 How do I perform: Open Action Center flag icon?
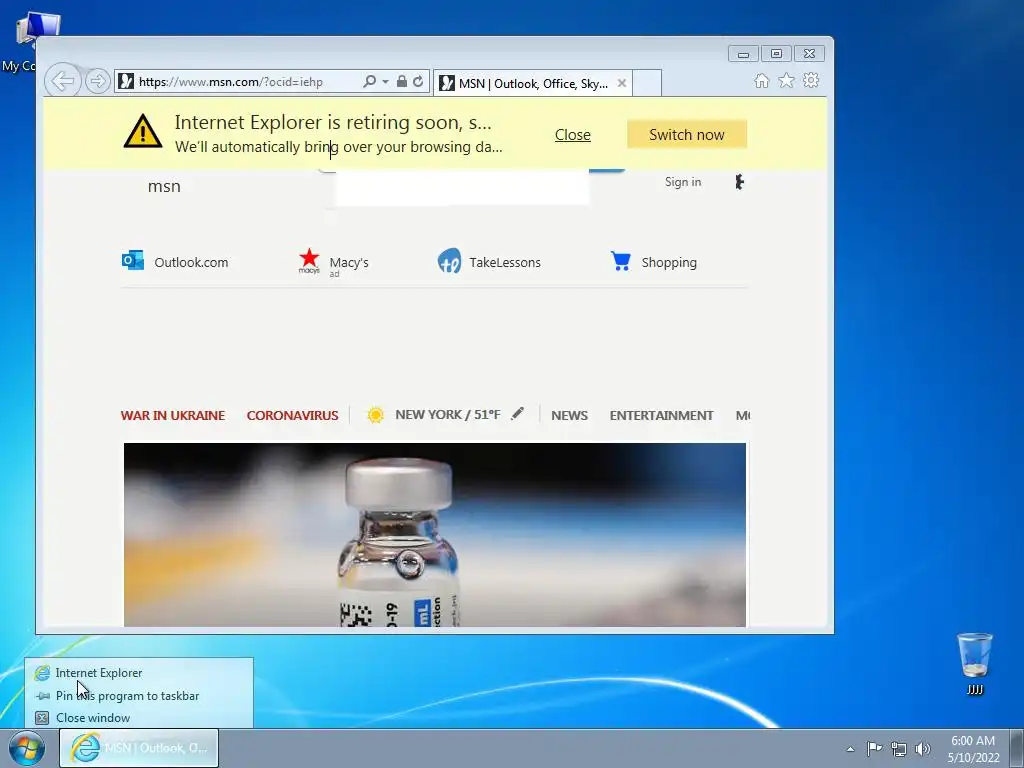874,748
